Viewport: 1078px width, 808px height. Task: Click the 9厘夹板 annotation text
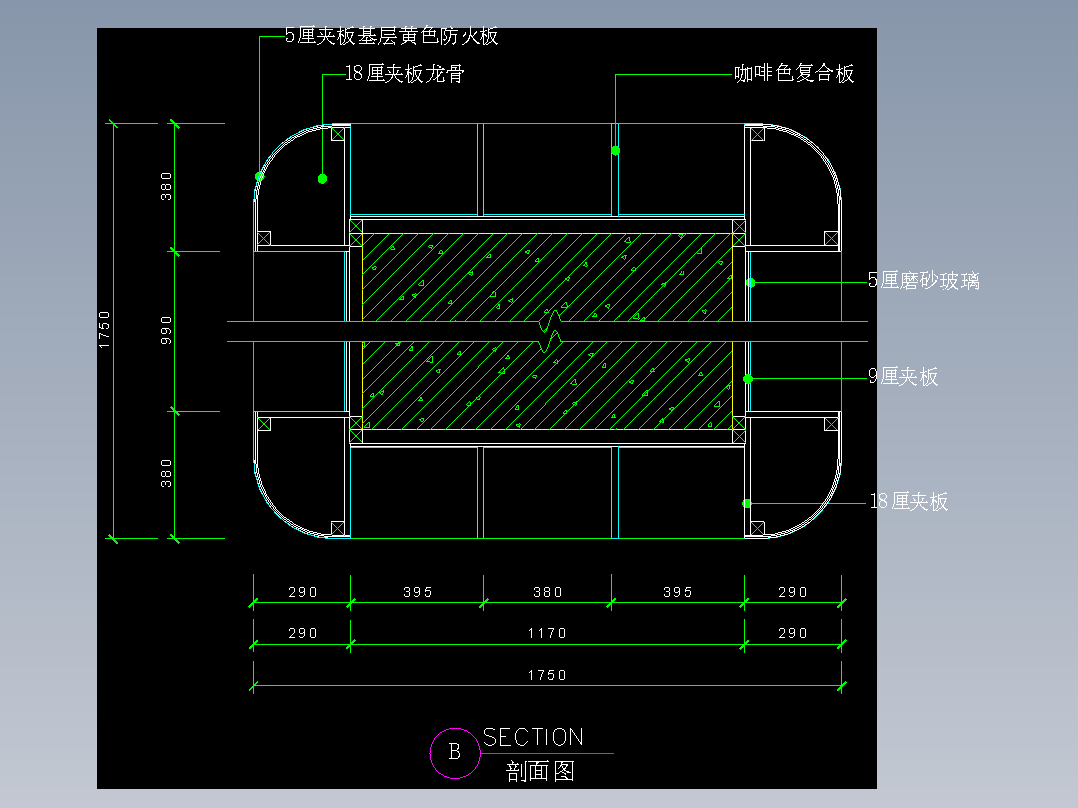point(903,376)
